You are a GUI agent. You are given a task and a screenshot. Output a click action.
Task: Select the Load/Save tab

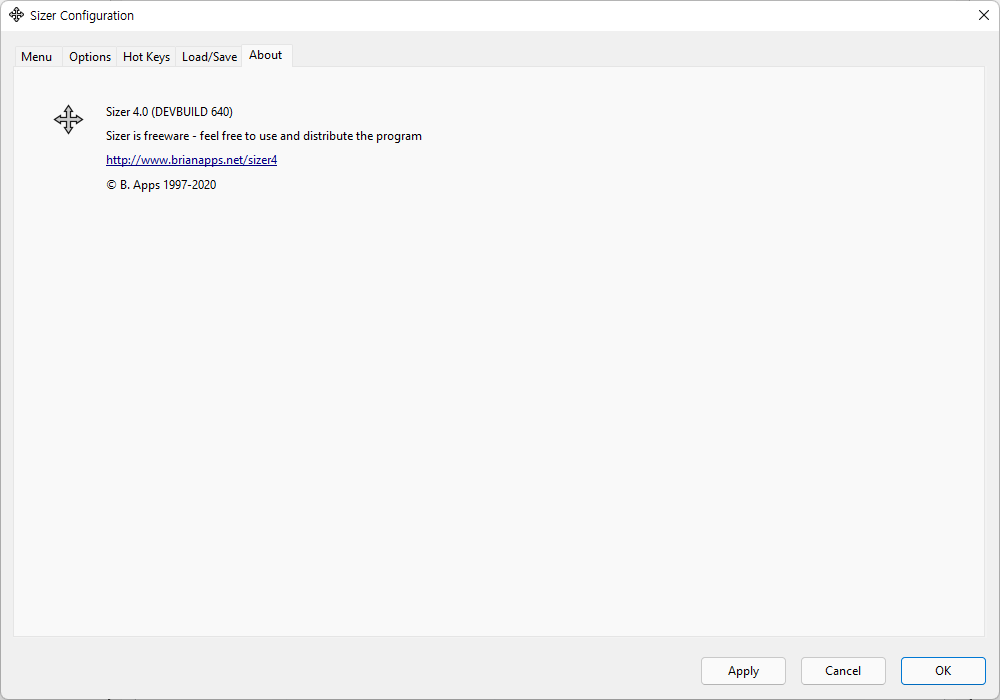click(x=209, y=57)
